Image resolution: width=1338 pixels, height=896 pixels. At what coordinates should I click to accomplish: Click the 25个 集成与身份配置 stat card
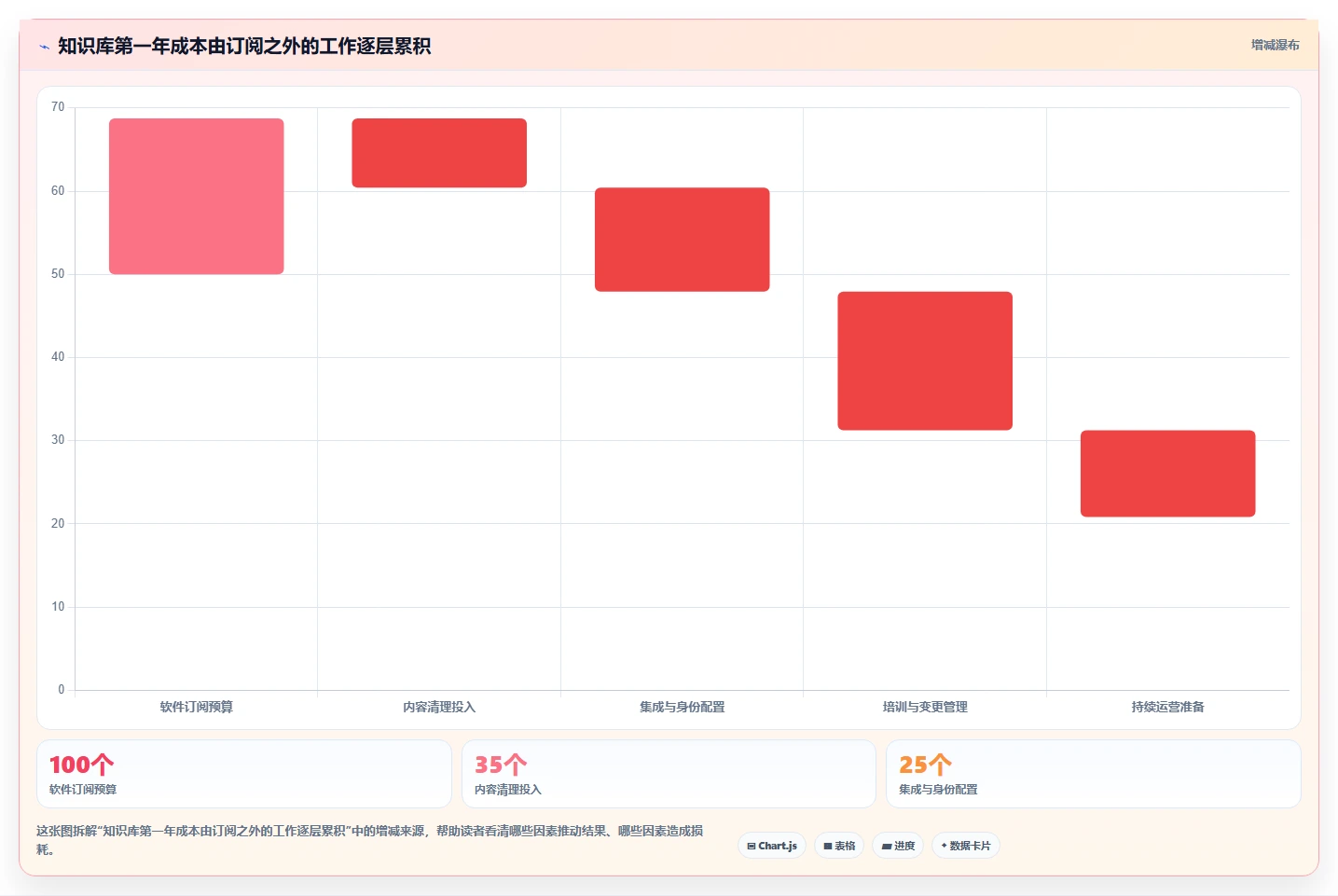1093,774
